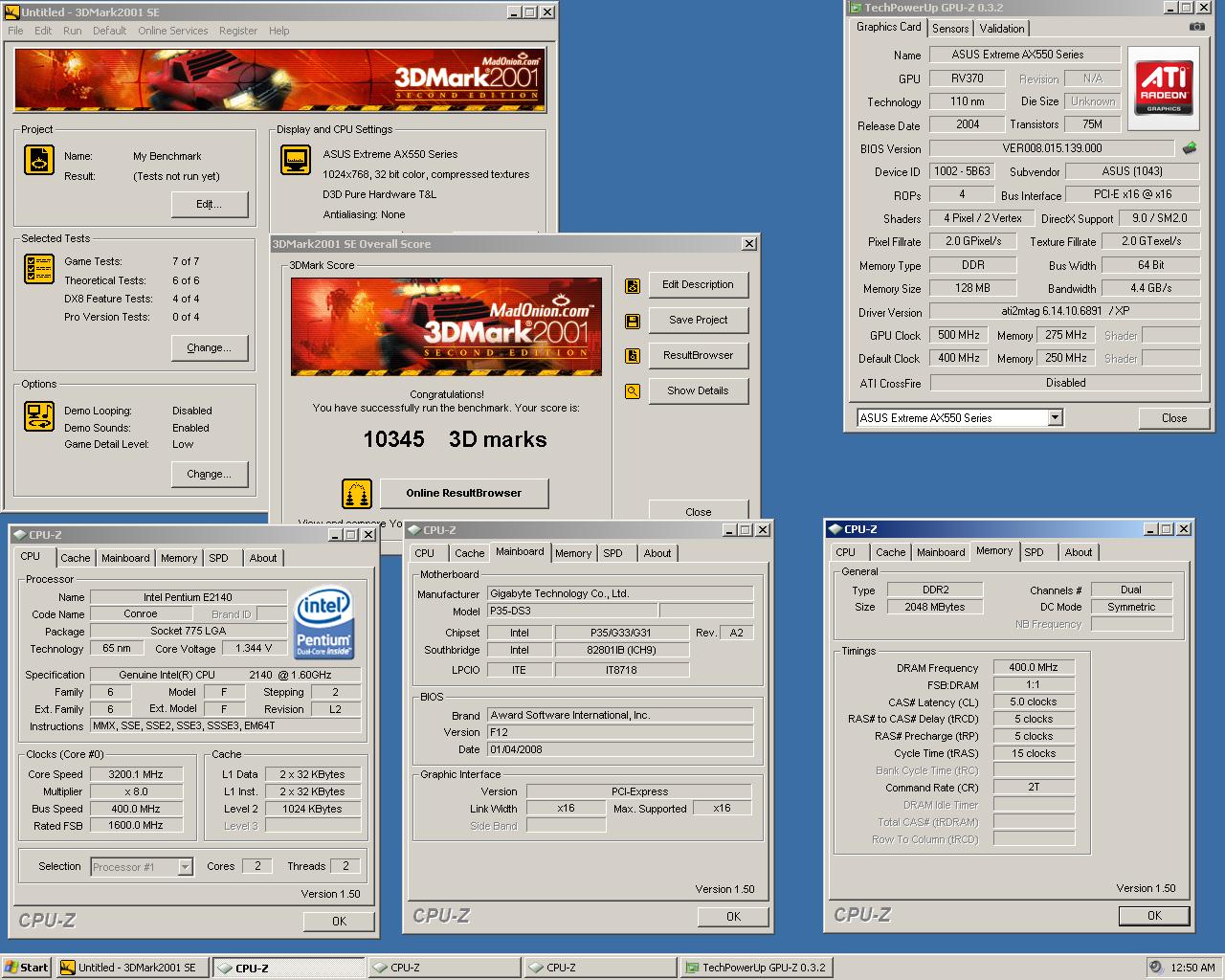Click the GPU-Z camera screenshot icon
The height and width of the screenshot is (980, 1225).
(1196, 27)
